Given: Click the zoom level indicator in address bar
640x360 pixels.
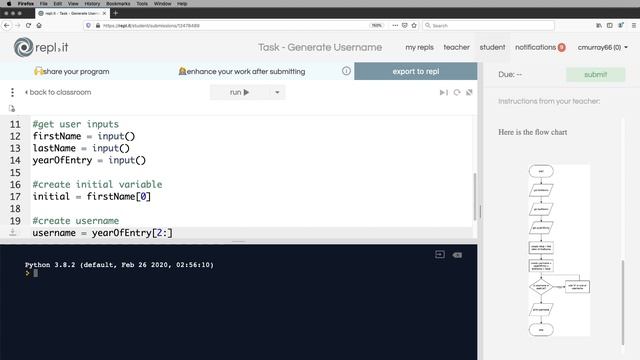Looking at the screenshot, I should [376, 25].
